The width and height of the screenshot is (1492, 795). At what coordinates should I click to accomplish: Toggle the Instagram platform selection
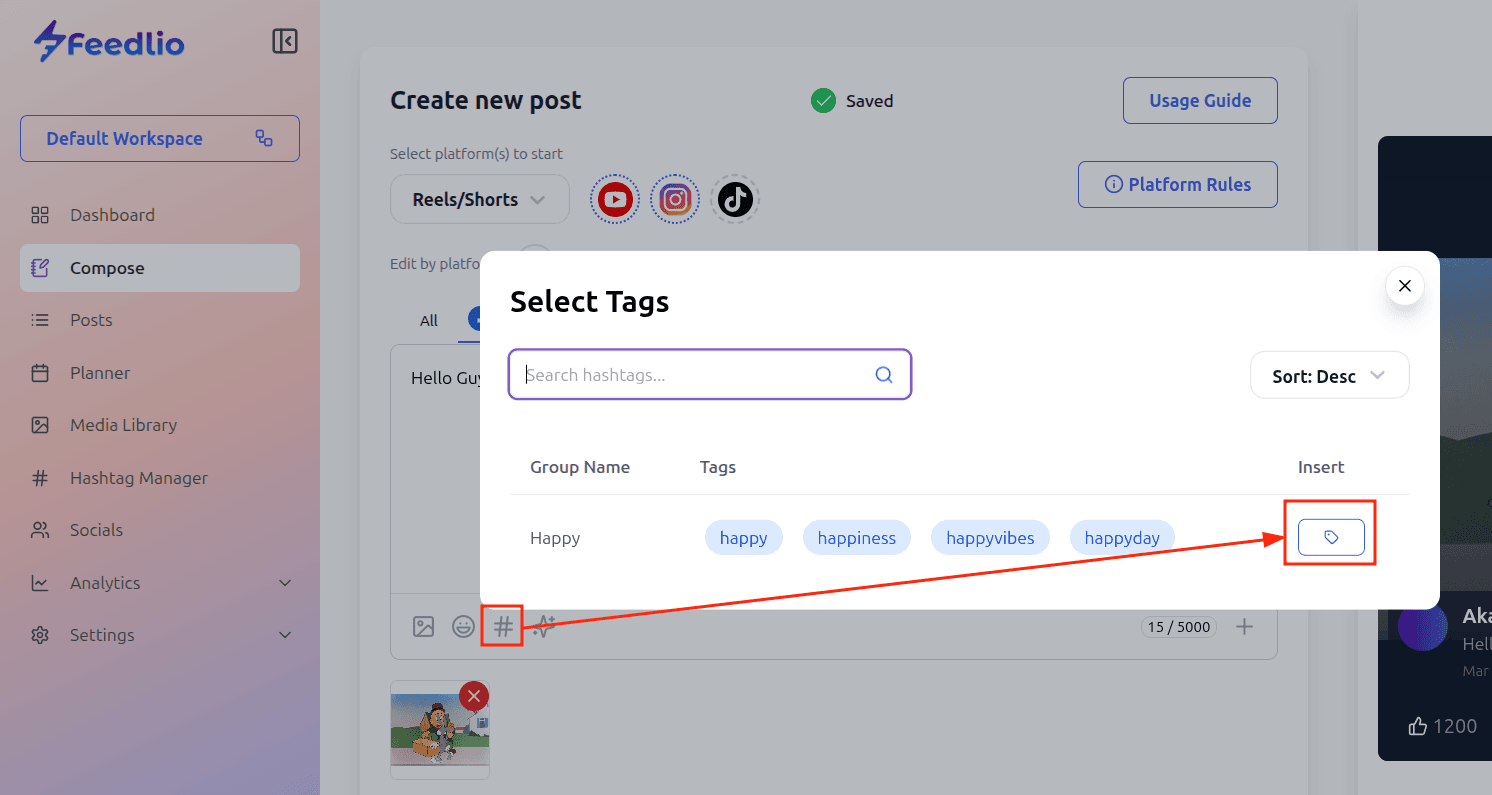click(675, 200)
